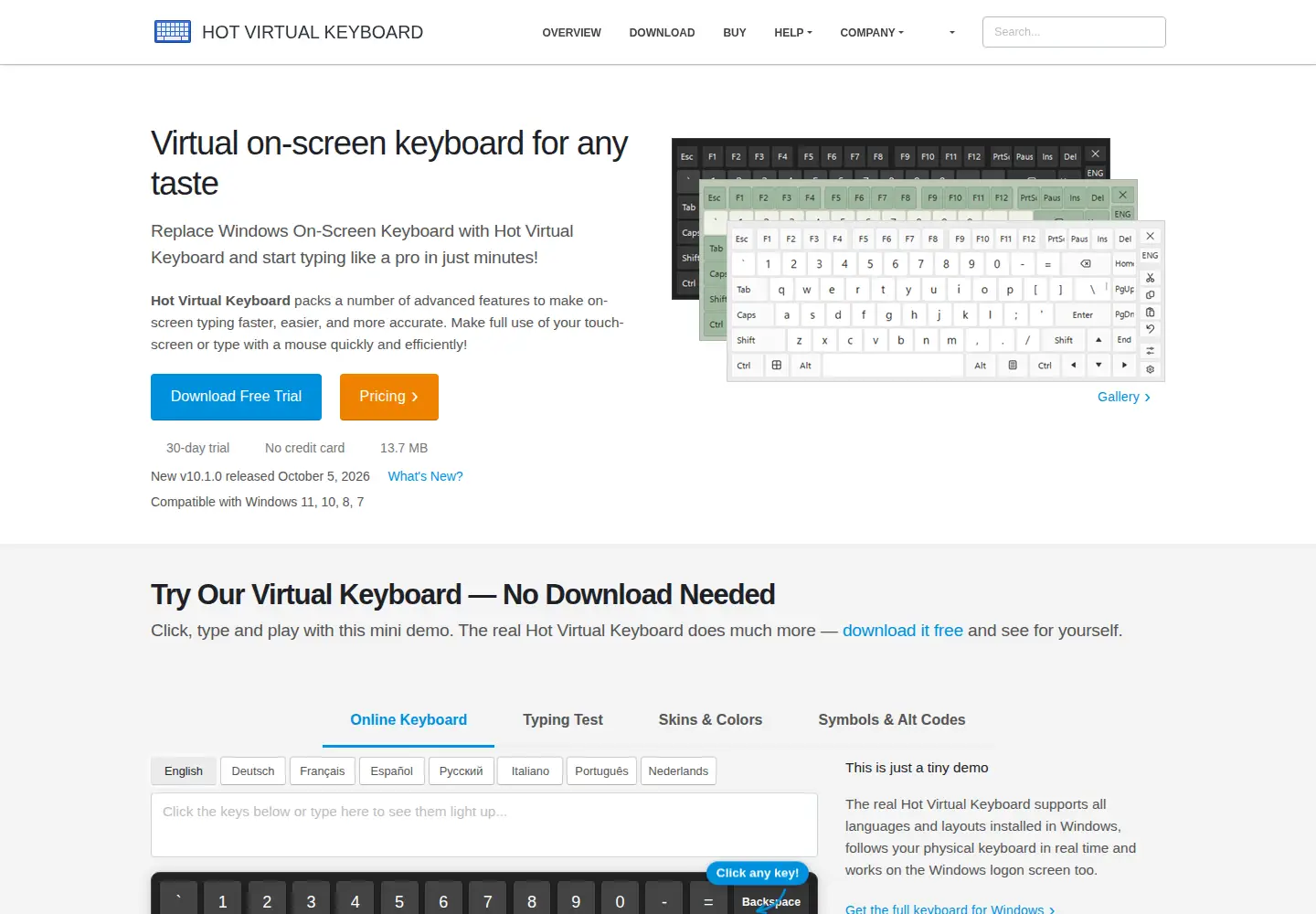Click the 'Get the full keyboard for Windows' link

950,909
